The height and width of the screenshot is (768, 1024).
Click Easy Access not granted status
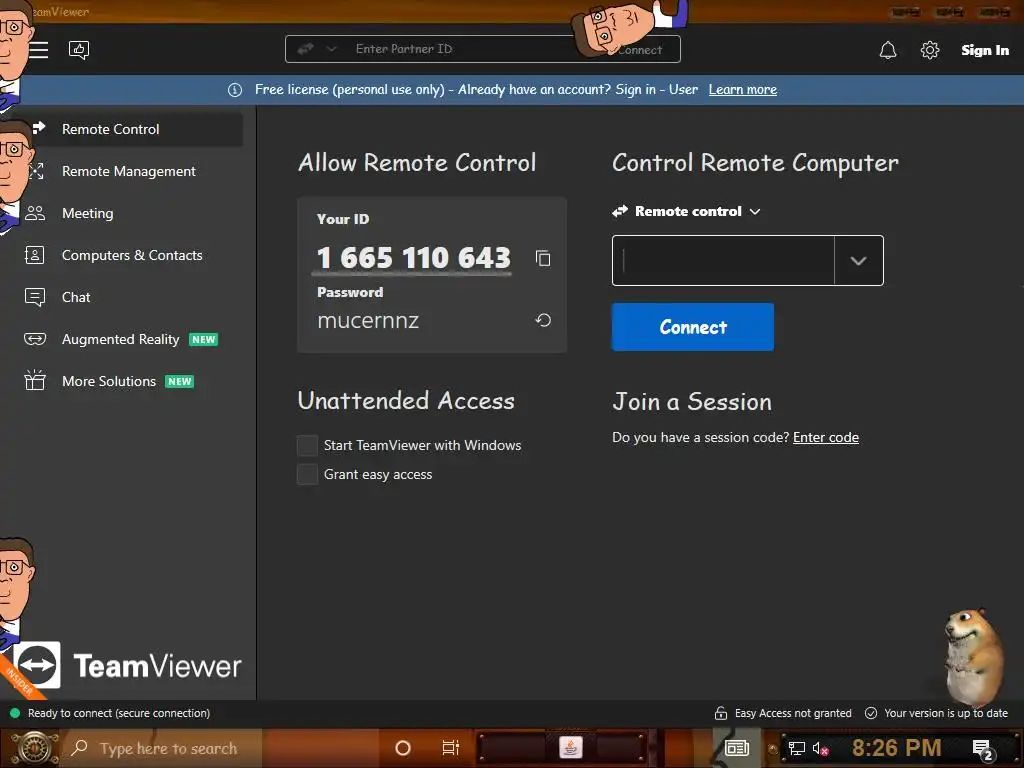click(x=793, y=713)
